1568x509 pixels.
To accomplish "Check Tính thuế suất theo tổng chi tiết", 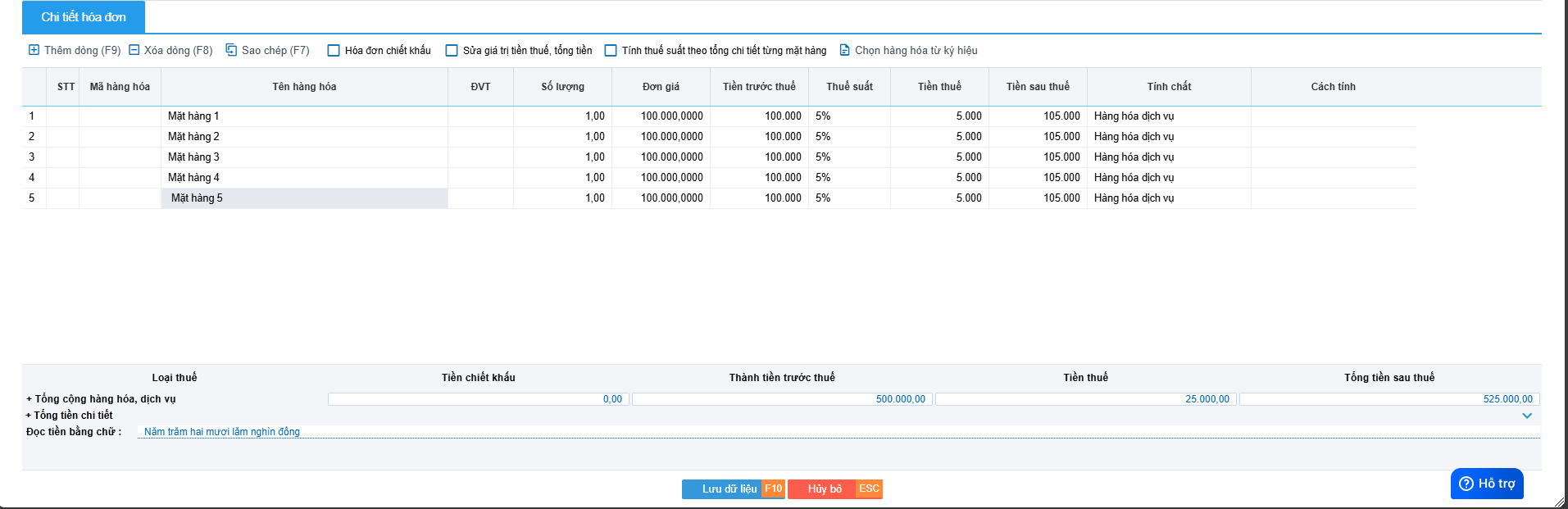I will (x=611, y=51).
